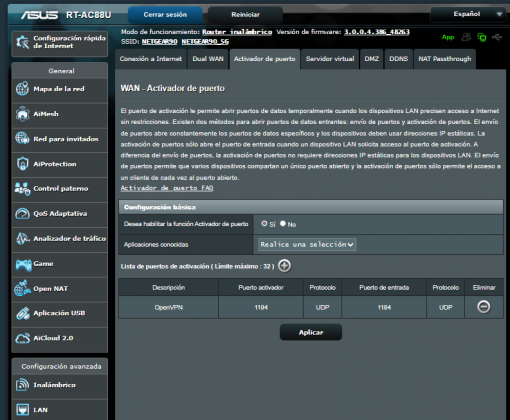Open the Game controller icon
This screenshot has height=420, width=510.
point(23,264)
